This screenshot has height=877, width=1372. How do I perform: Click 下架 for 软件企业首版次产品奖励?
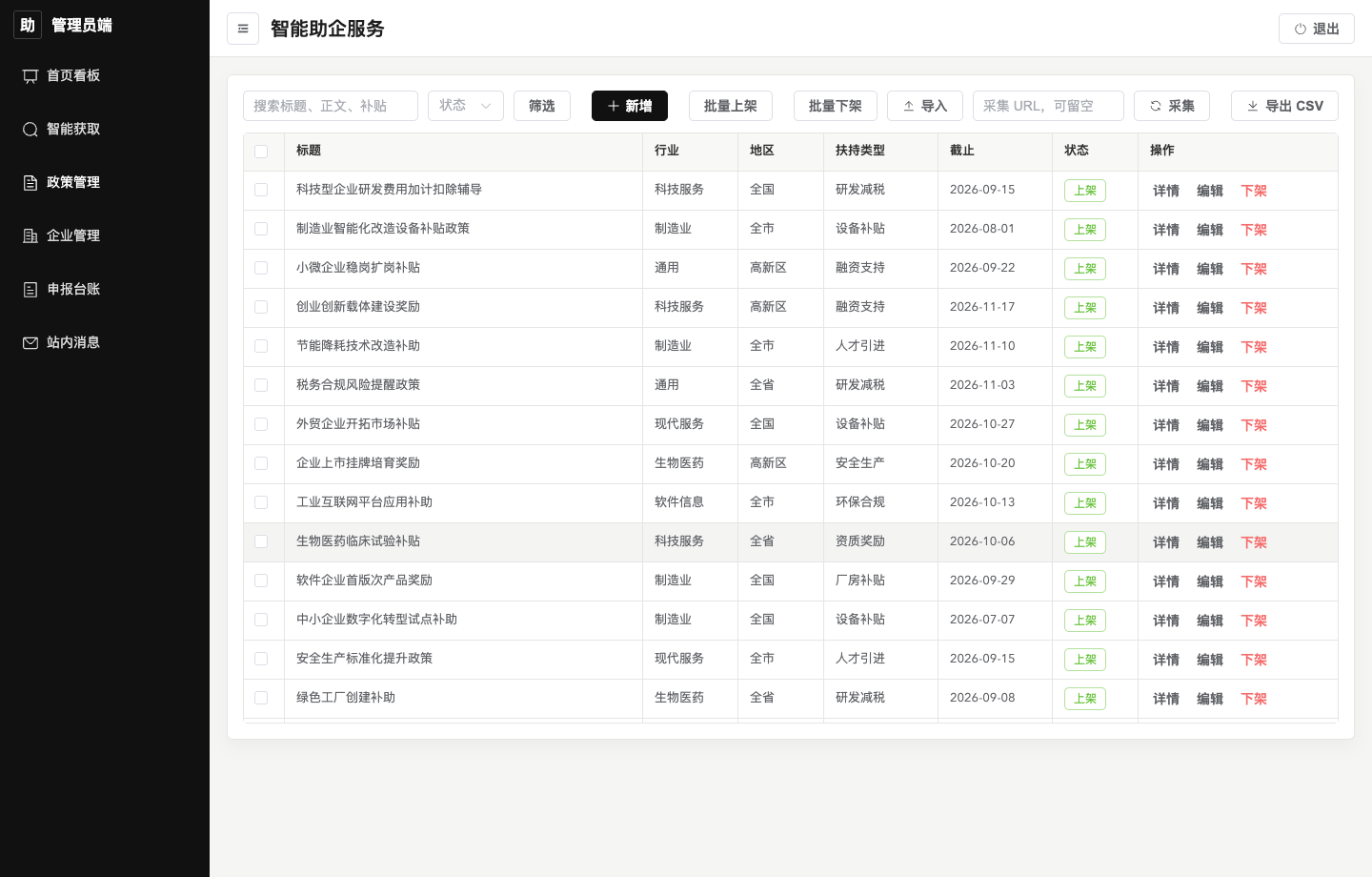1254,581
